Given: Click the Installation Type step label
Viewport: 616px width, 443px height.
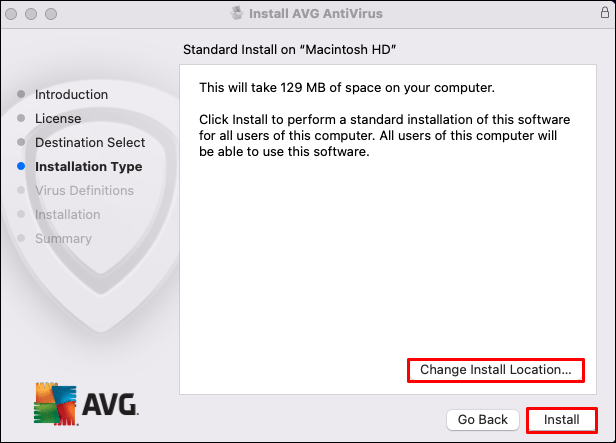Looking at the screenshot, I should click(88, 167).
